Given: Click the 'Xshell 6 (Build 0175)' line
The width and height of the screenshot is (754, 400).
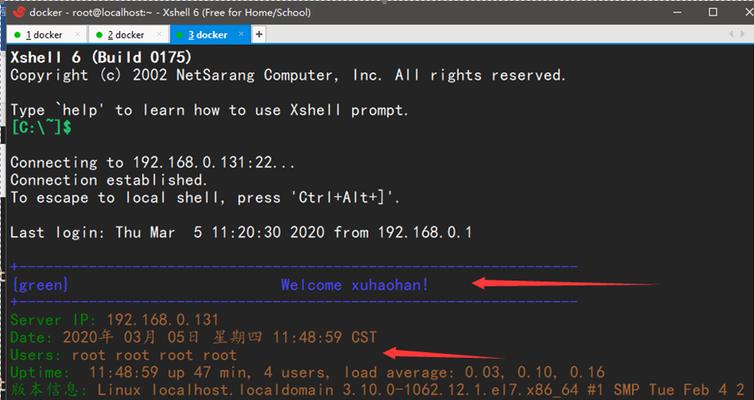Looking at the screenshot, I should tap(101, 57).
